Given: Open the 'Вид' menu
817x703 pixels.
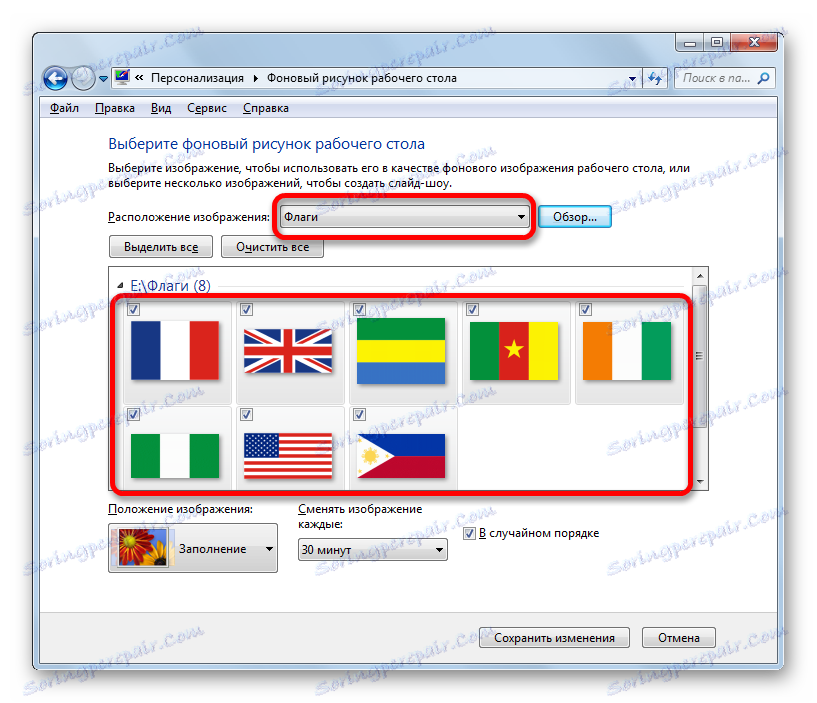Looking at the screenshot, I should coord(161,108).
